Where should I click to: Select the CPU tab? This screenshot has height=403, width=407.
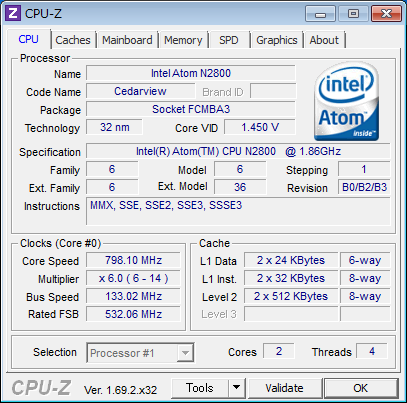coord(29,39)
